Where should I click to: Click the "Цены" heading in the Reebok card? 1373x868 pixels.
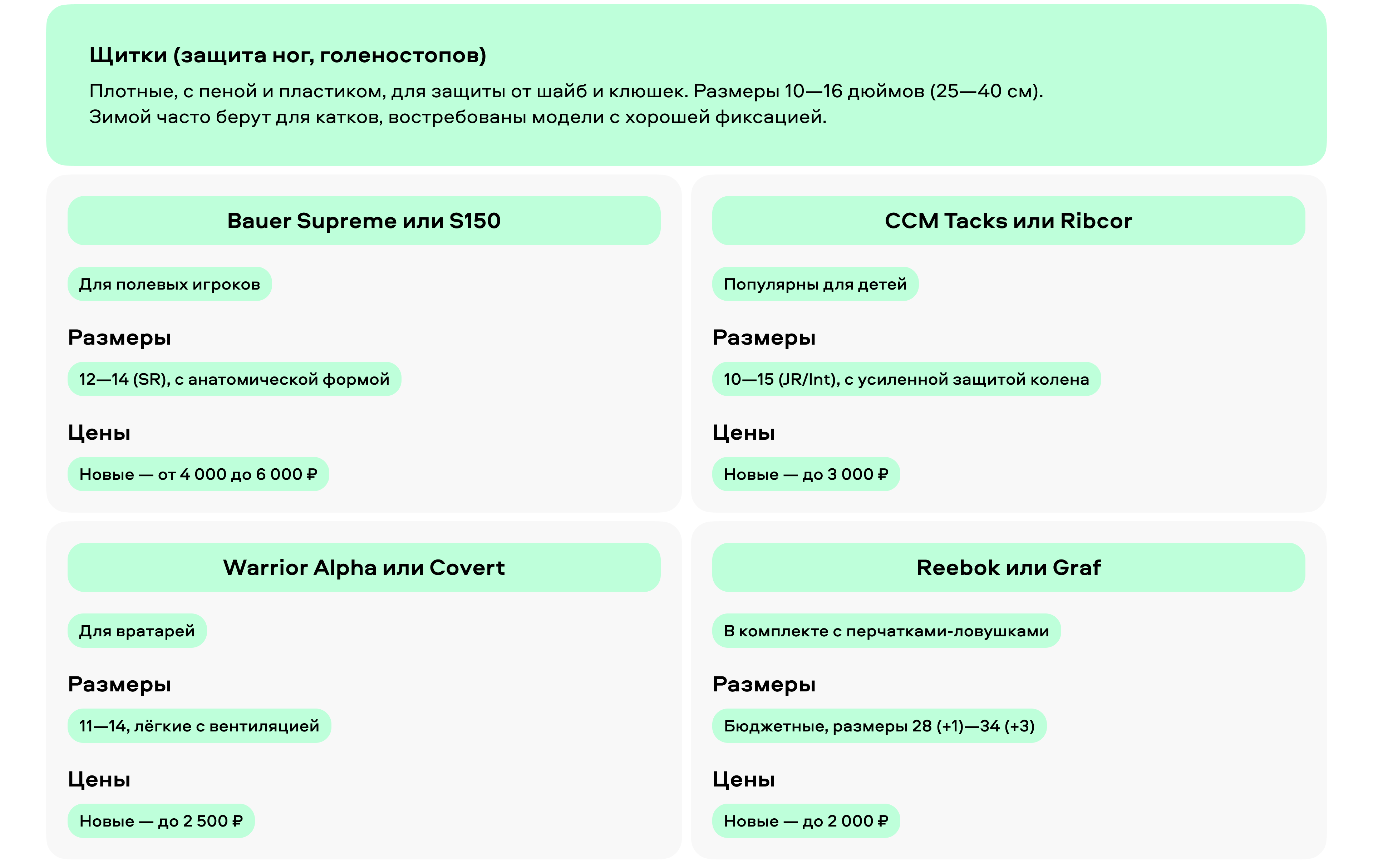(743, 779)
